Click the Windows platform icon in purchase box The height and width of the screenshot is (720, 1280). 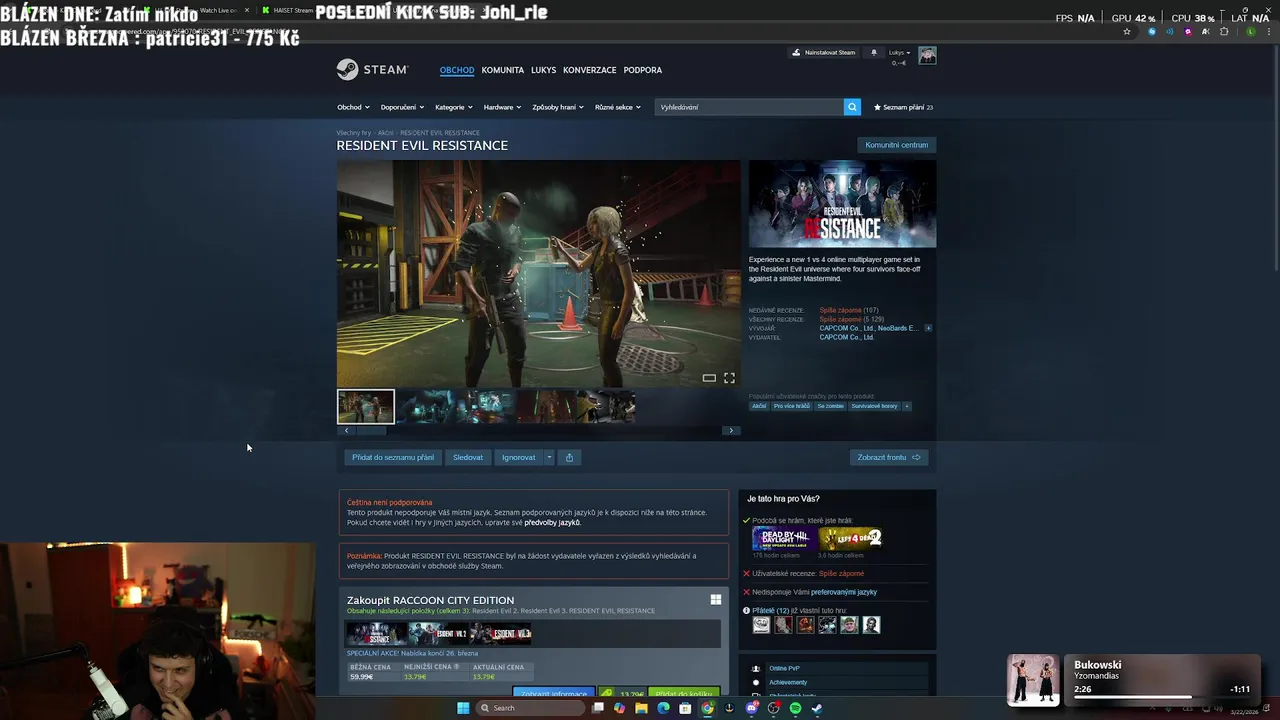point(715,600)
